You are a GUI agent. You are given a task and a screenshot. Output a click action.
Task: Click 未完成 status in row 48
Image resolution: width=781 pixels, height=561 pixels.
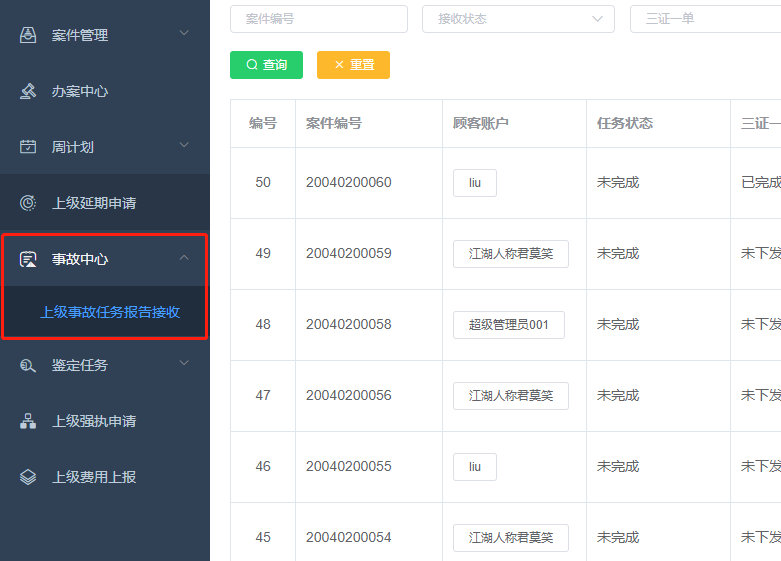[618, 324]
